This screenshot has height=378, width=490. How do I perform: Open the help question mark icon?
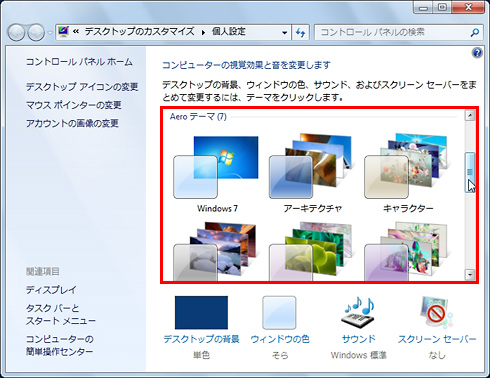[477, 53]
